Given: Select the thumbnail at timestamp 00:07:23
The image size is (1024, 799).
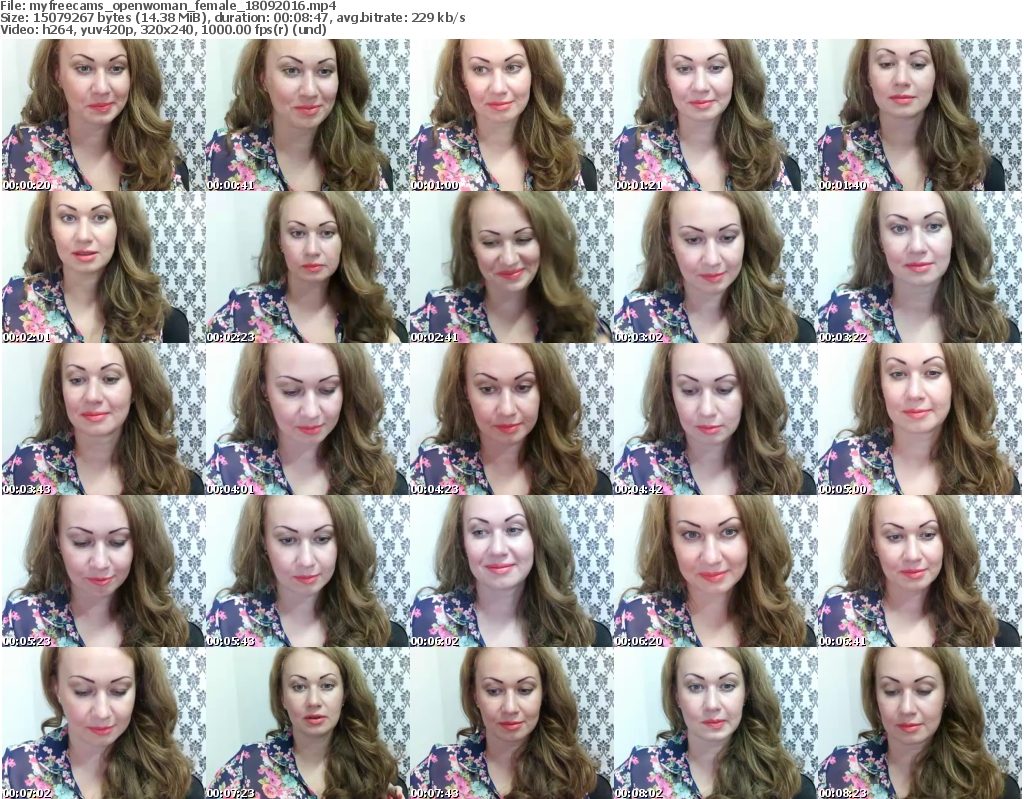Looking at the screenshot, I should [x=308, y=723].
